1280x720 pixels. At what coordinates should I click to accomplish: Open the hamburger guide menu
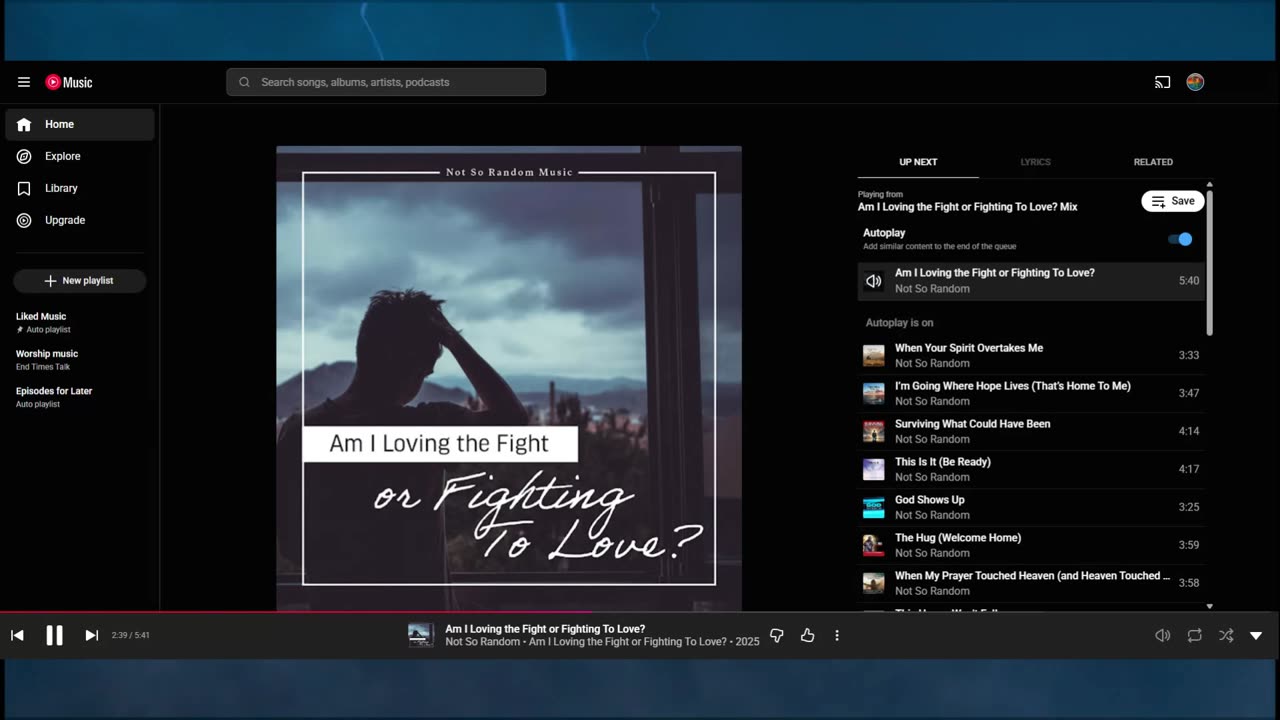24,82
